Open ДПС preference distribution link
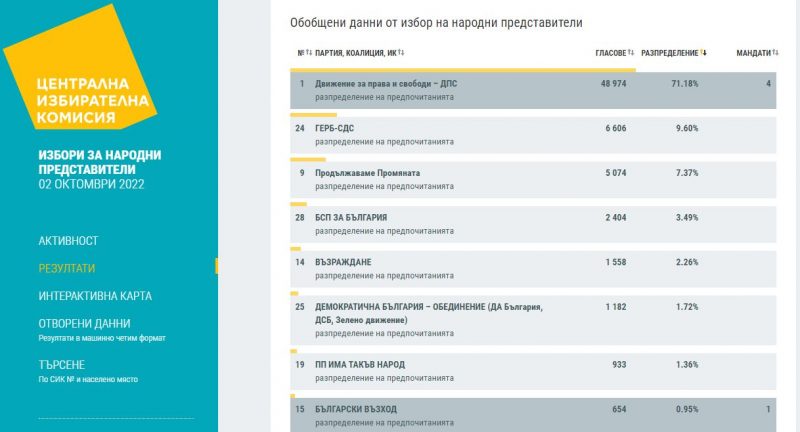800x432 pixels. pyautogui.click(x=384, y=97)
